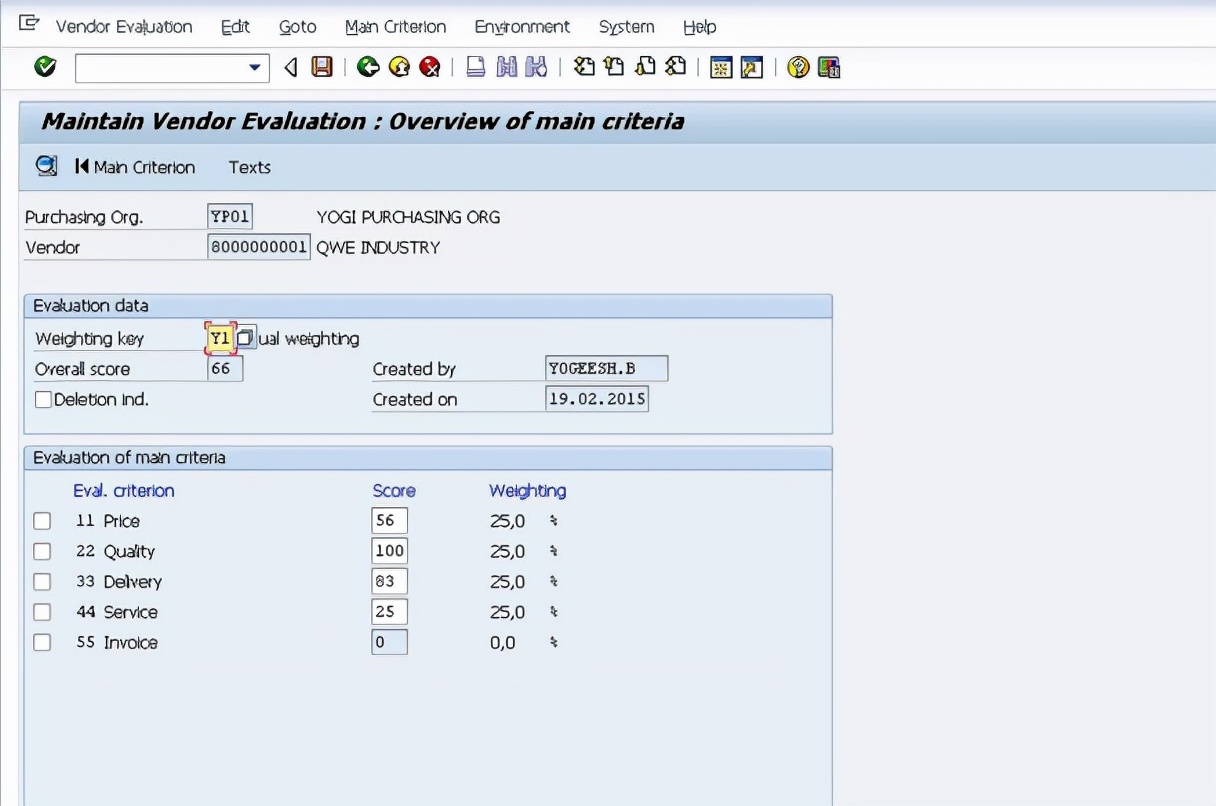Click the green checkmark Enter icon
1216x806 pixels.
point(45,67)
